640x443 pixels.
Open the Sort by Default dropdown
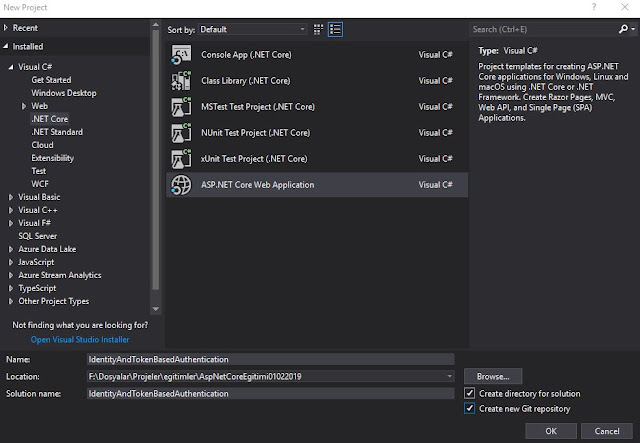coord(253,29)
